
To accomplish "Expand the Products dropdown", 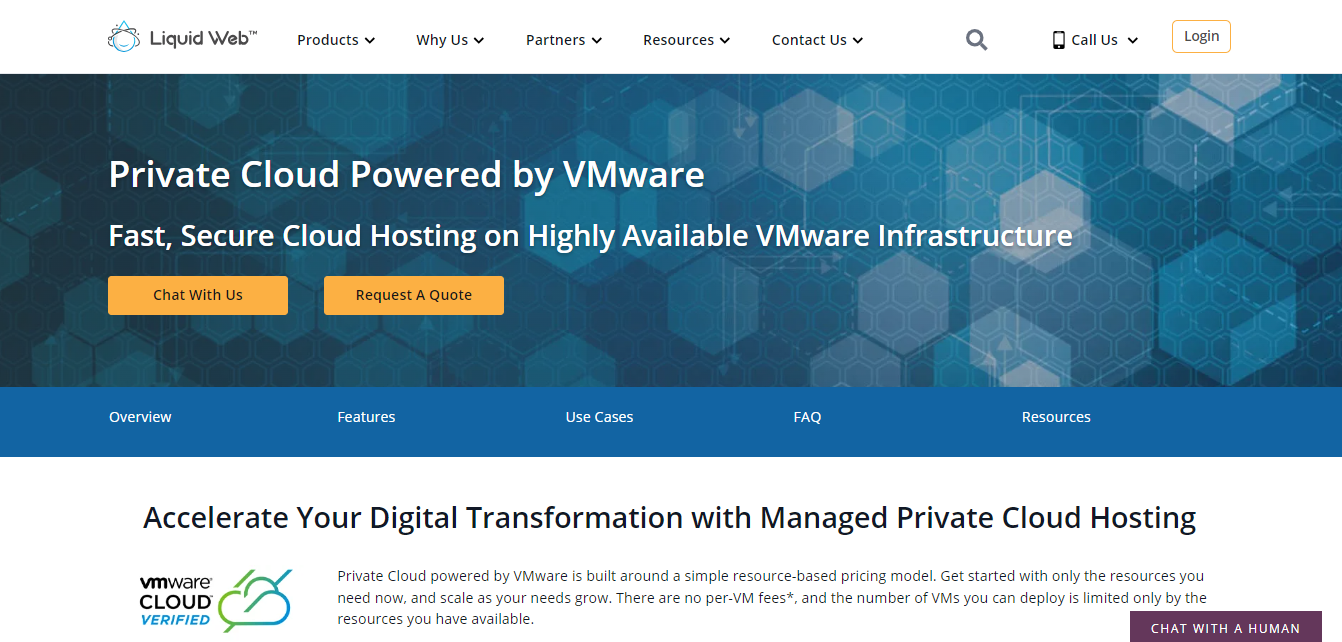I will (335, 40).
